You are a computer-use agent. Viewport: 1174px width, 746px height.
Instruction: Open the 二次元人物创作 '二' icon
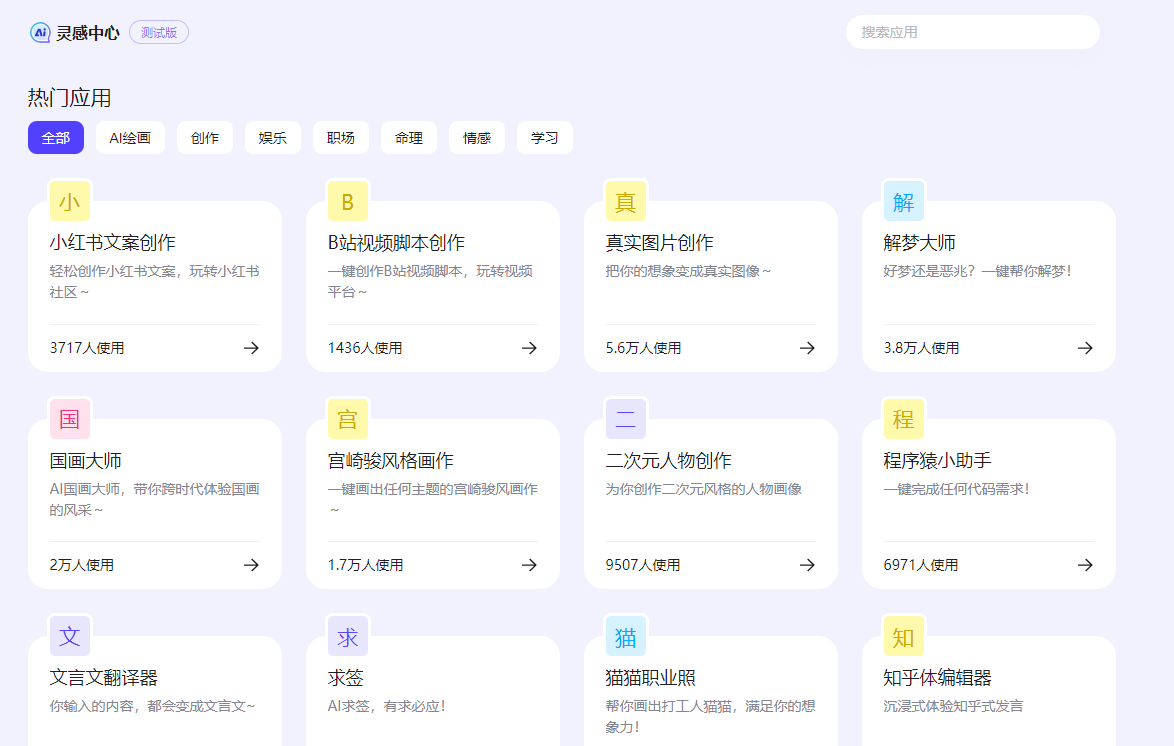625,419
